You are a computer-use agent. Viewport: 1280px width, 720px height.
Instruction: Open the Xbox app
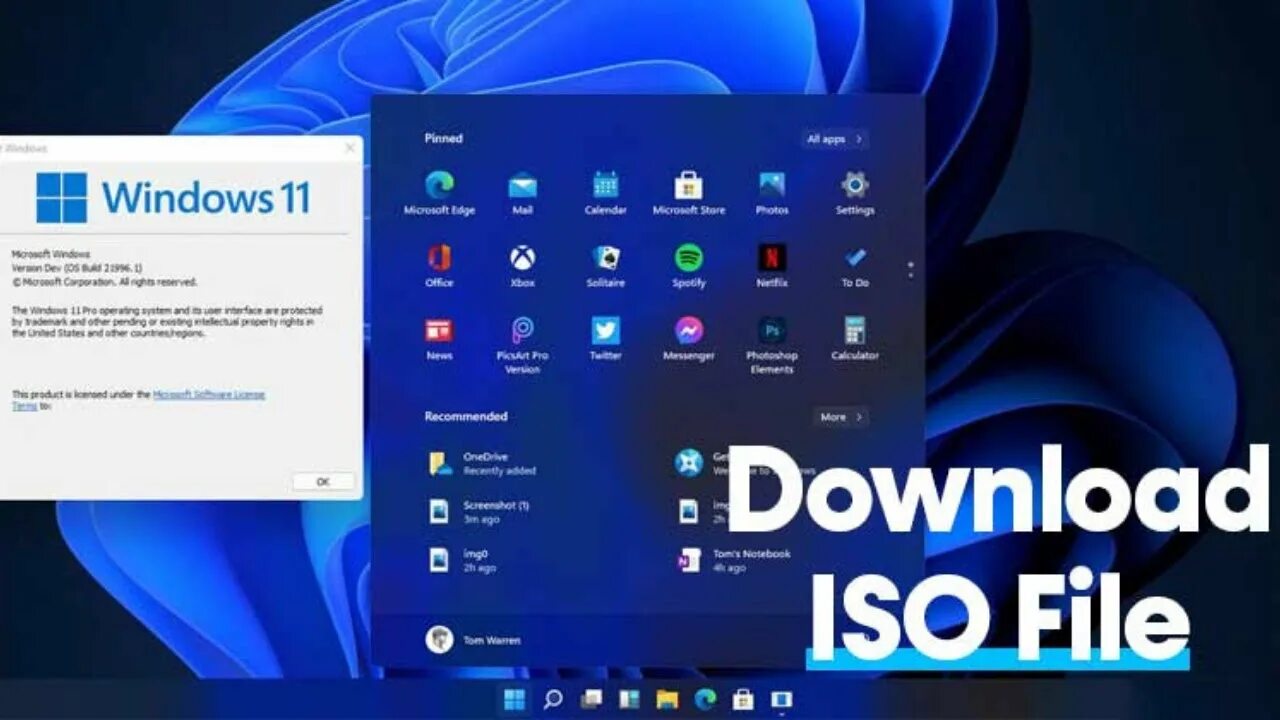522,266
